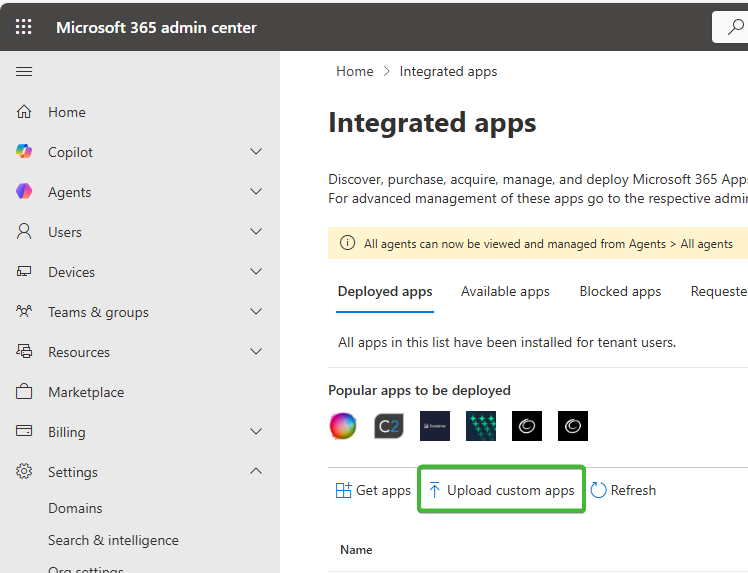
Task: Click the Home icon in the sidebar
Action: 25,112
